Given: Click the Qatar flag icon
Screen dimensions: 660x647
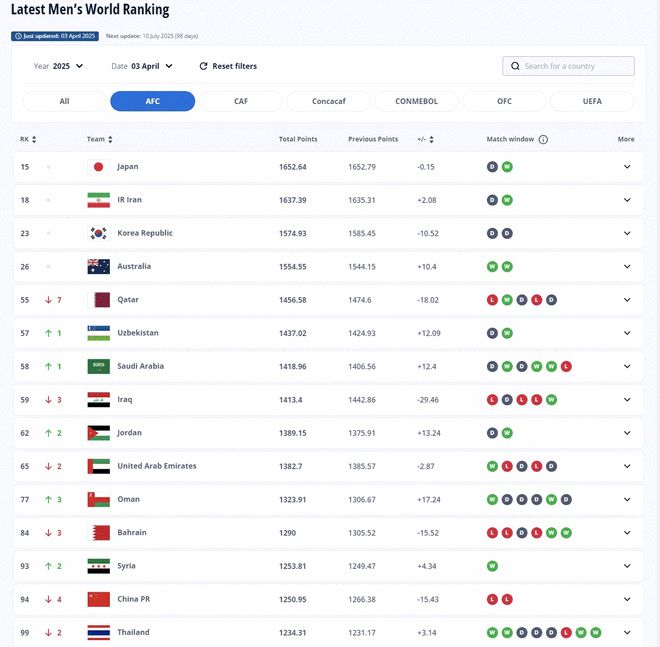Looking at the screenshot, I should point(98,300).
